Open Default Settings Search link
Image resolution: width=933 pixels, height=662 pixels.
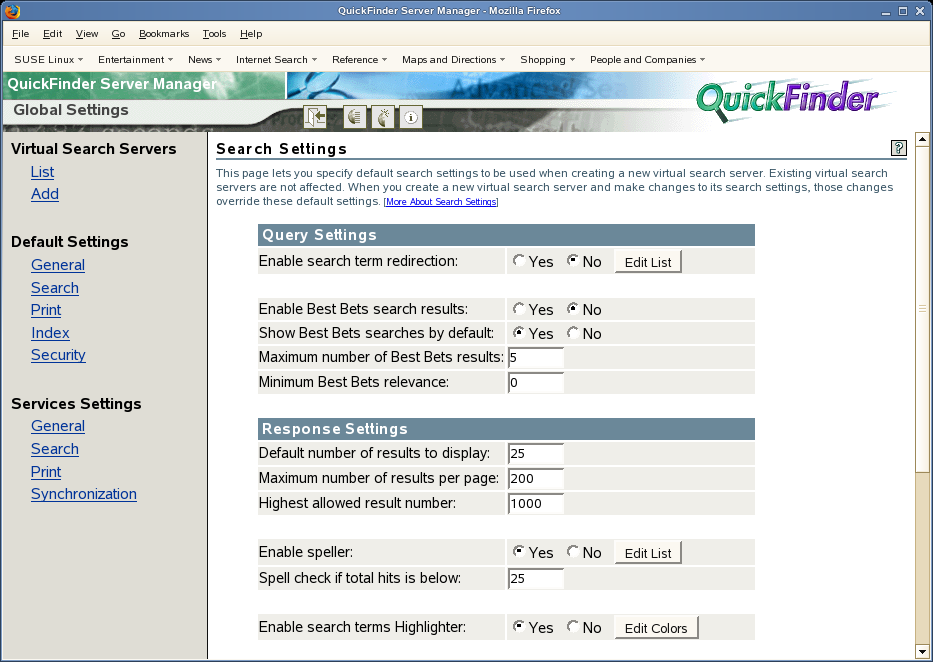coord(55,288)
